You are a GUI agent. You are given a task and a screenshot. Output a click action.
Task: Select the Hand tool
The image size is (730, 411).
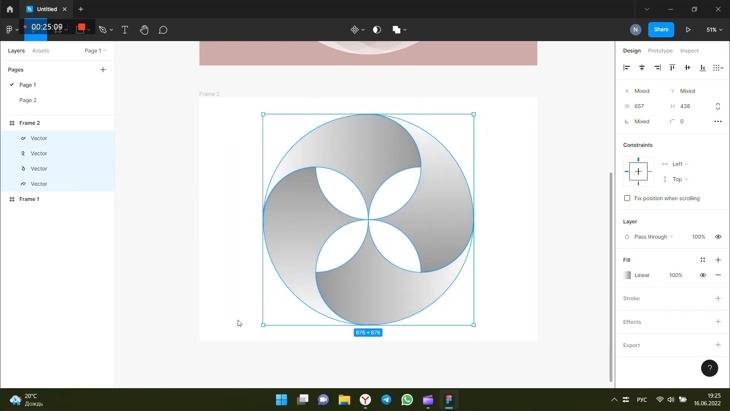pyautogui.click(x=144, y=30)
